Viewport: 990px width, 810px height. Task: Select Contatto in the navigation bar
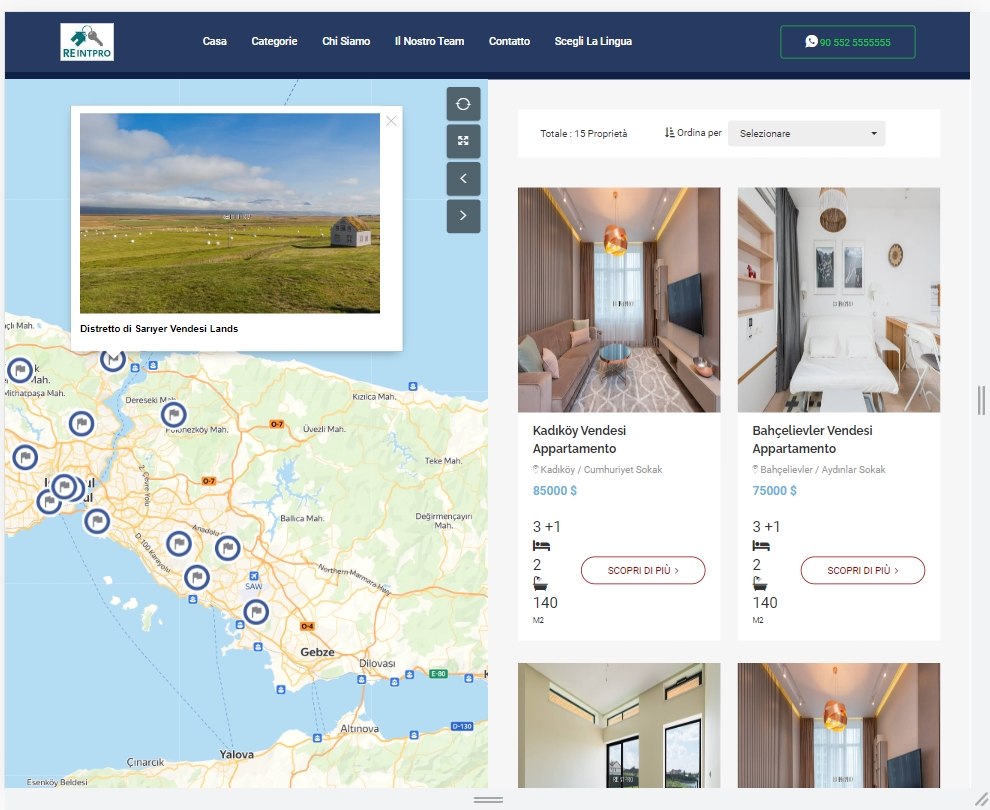510,41
